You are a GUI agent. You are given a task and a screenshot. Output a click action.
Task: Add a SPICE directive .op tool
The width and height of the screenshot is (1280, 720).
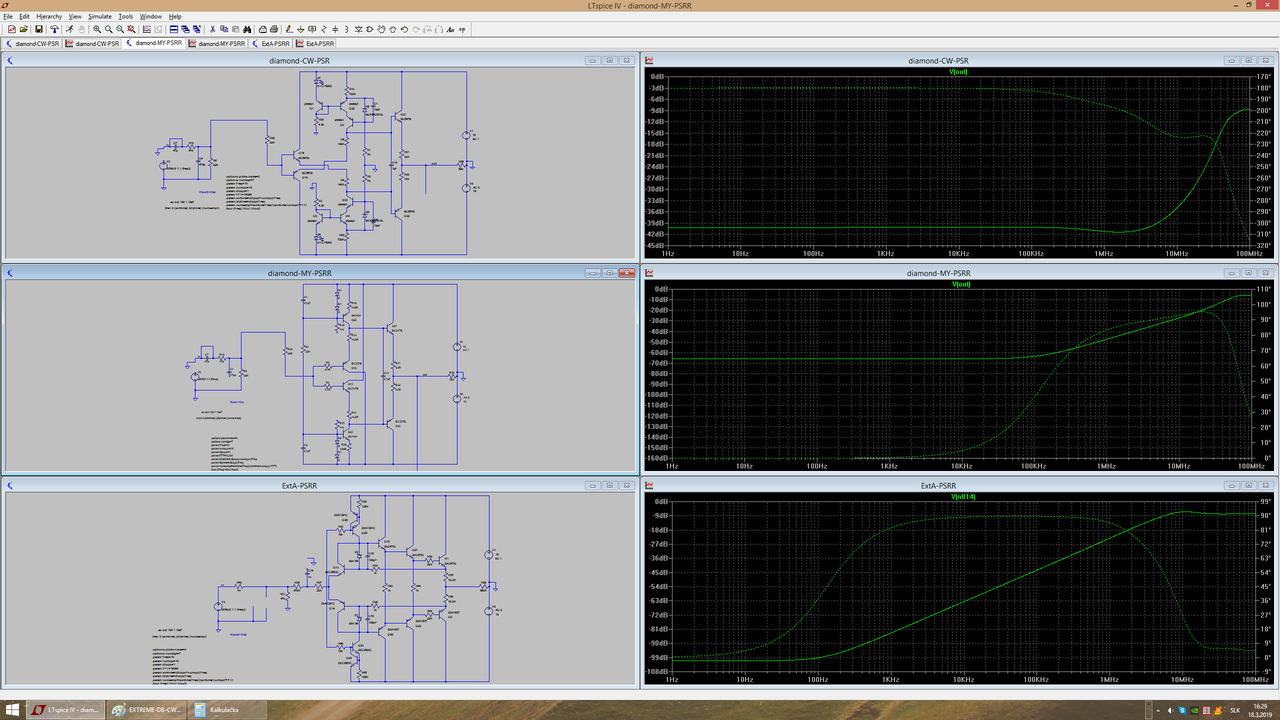click(x=462, y=29)
